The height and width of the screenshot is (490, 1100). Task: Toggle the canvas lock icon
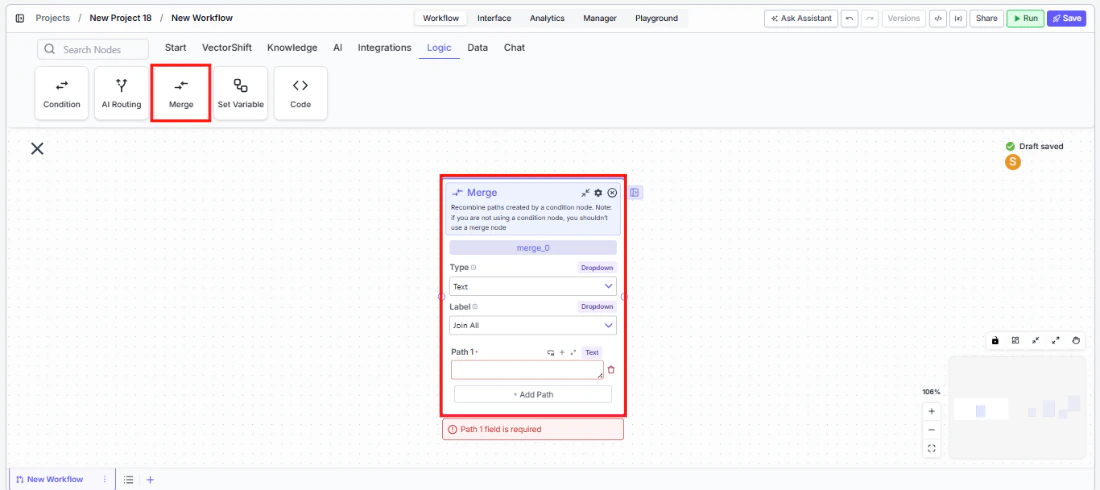click(995, 340)
